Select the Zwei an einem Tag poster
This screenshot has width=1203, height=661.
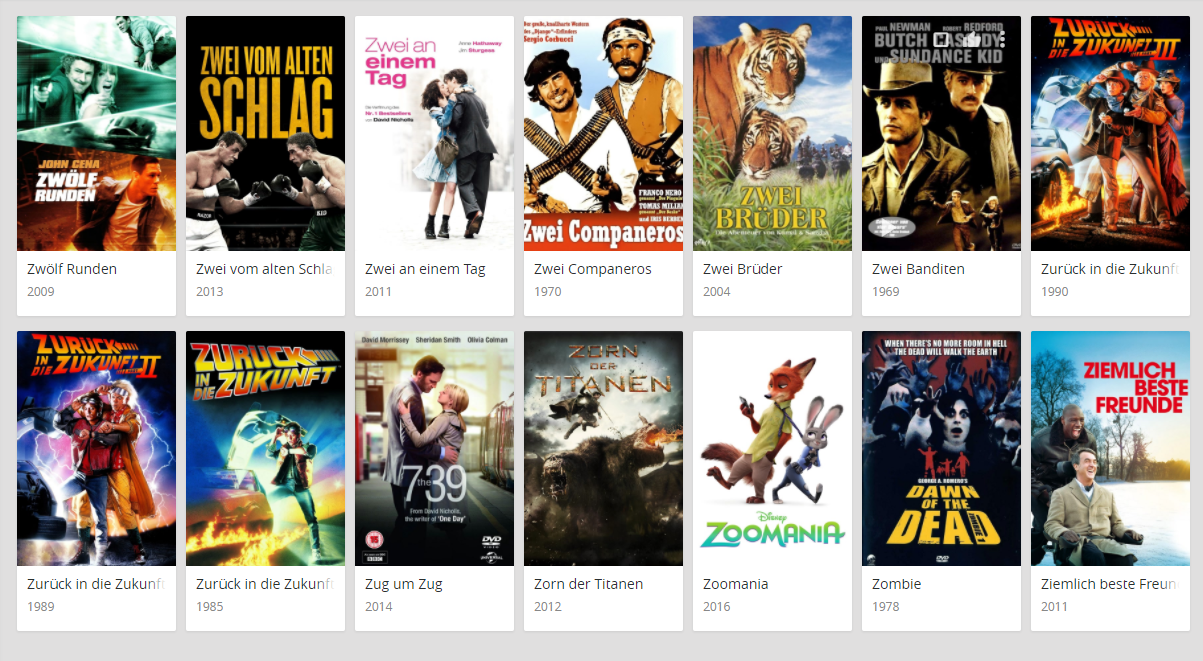pos(434,133)
